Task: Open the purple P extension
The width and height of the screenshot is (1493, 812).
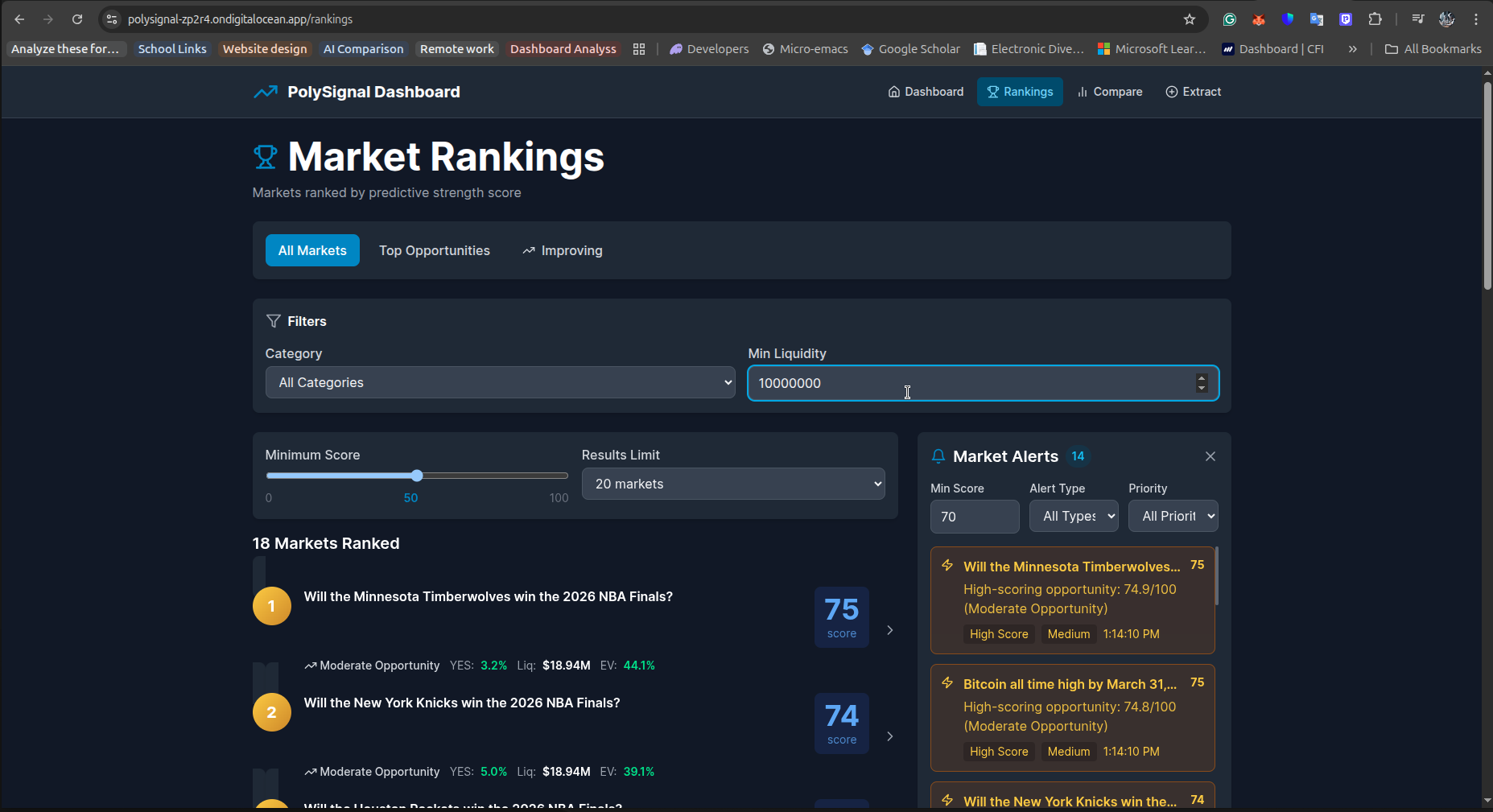Action: coord(1346,19)
